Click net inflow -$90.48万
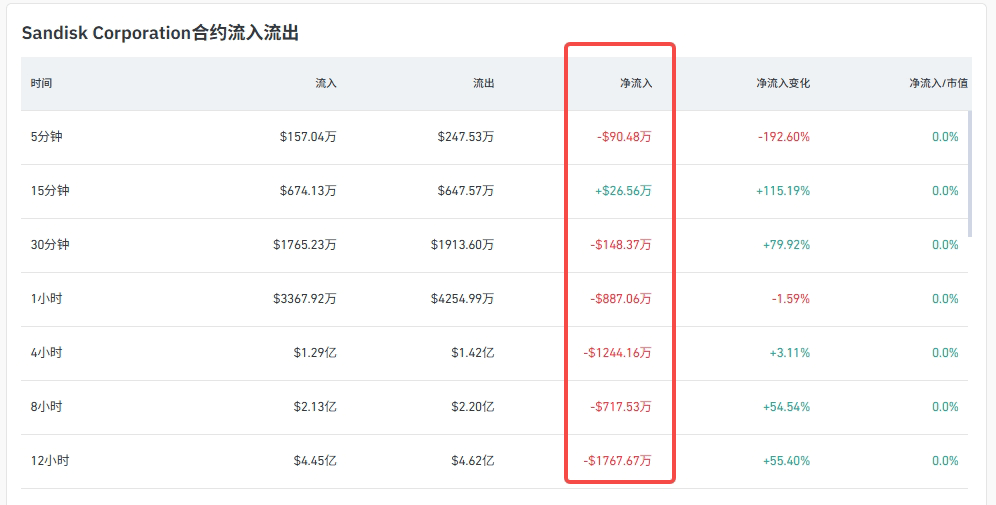Viewport: 996px width, 505px height. click(x=624, y=137)
